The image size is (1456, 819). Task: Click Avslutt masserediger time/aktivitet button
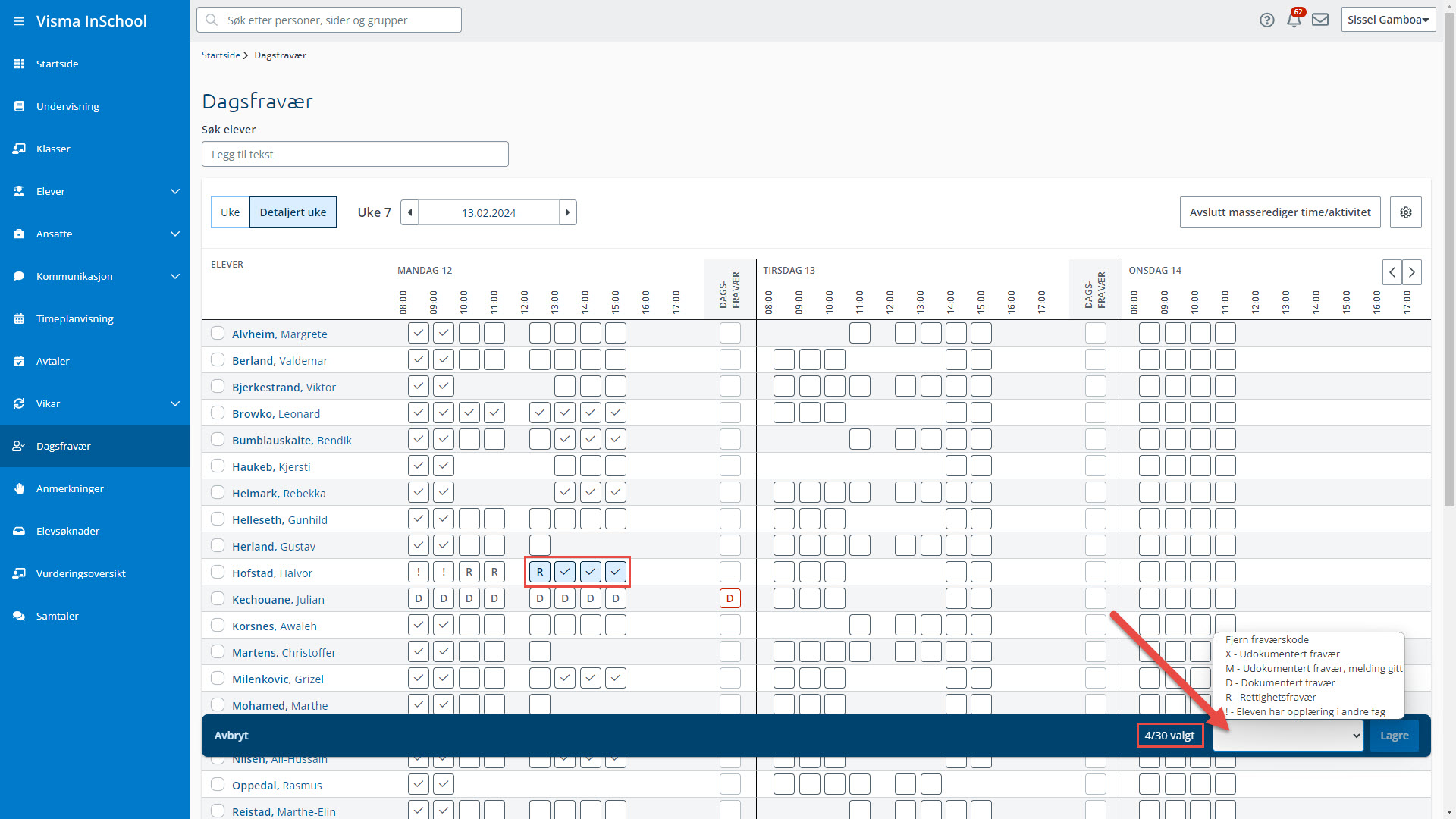(x=1280, y=212)
